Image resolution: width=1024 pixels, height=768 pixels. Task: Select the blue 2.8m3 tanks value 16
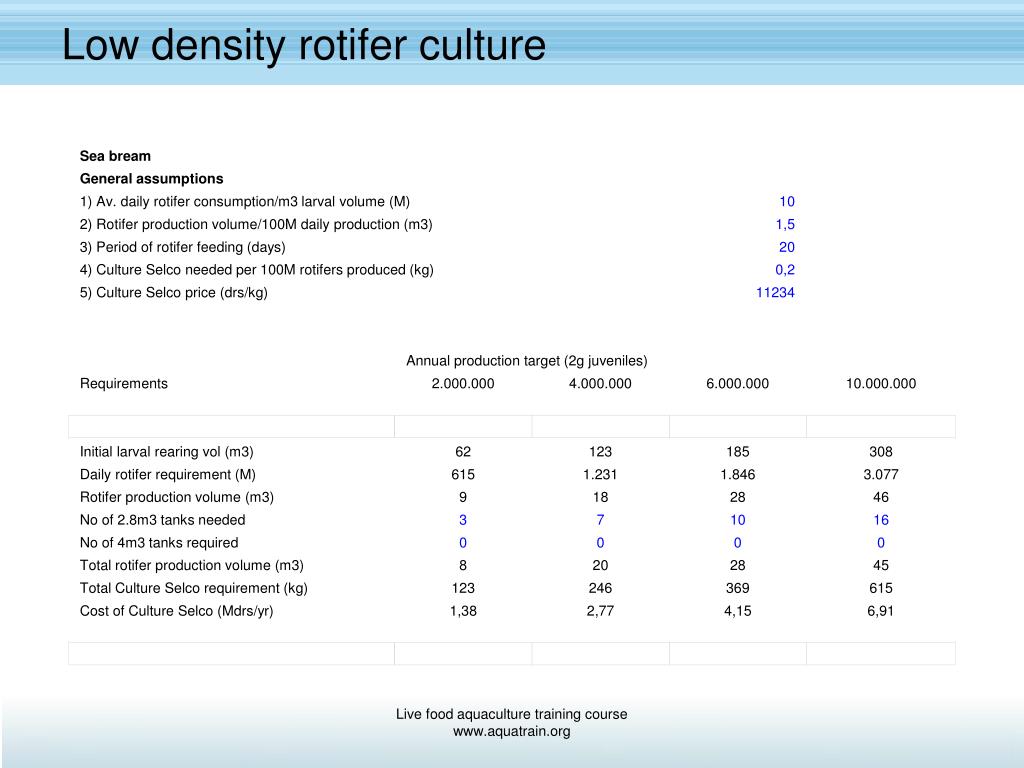[x=881, y=520]
